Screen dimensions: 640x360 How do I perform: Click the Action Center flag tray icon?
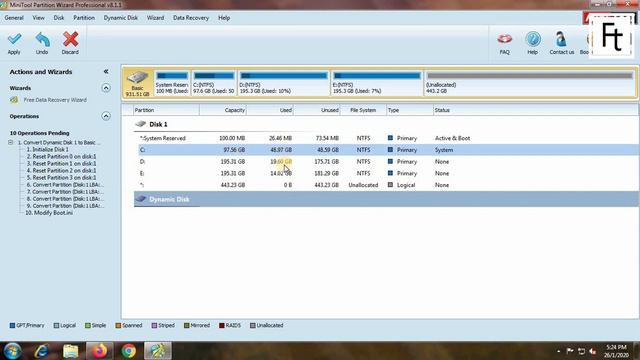[570, 351]
